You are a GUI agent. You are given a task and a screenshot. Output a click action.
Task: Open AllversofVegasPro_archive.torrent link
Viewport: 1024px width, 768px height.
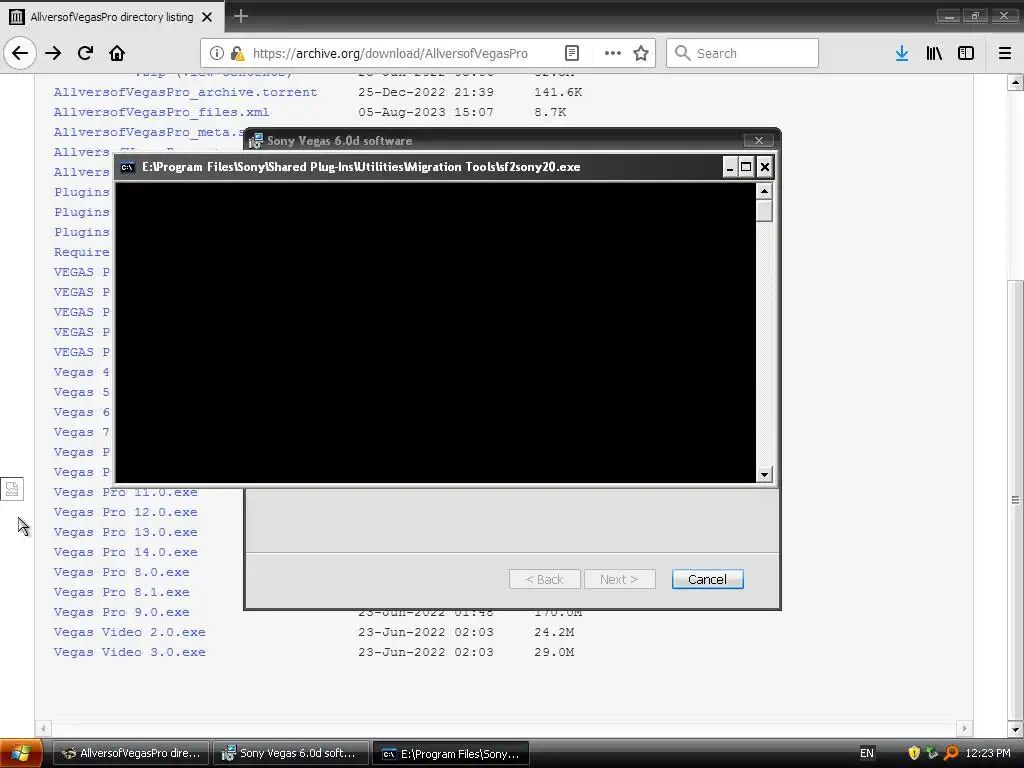pyautogui.click(x=185, y=92)
